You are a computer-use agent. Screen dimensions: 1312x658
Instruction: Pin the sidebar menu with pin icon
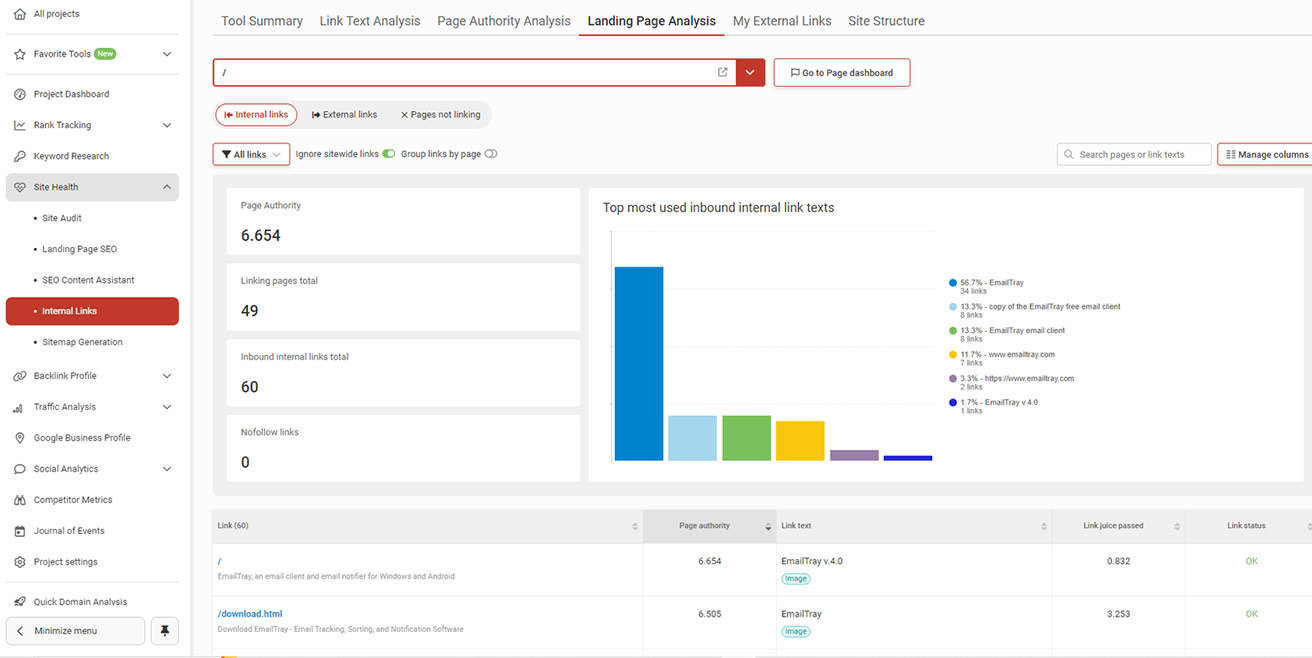[x=165, y=631]
